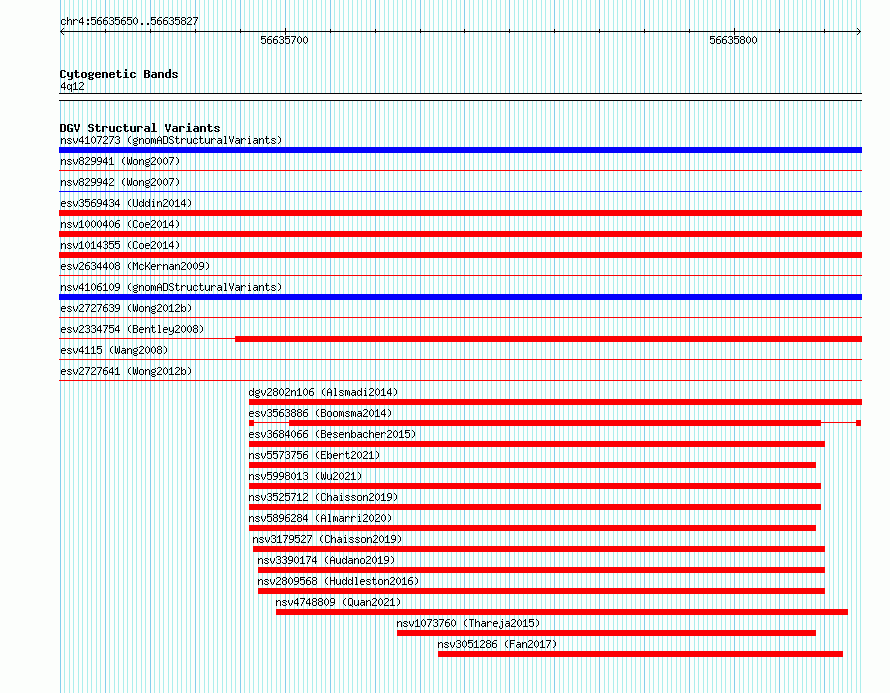Click the red bar of nsv3051286
The image size is (890, 693).
pos(640,654)
